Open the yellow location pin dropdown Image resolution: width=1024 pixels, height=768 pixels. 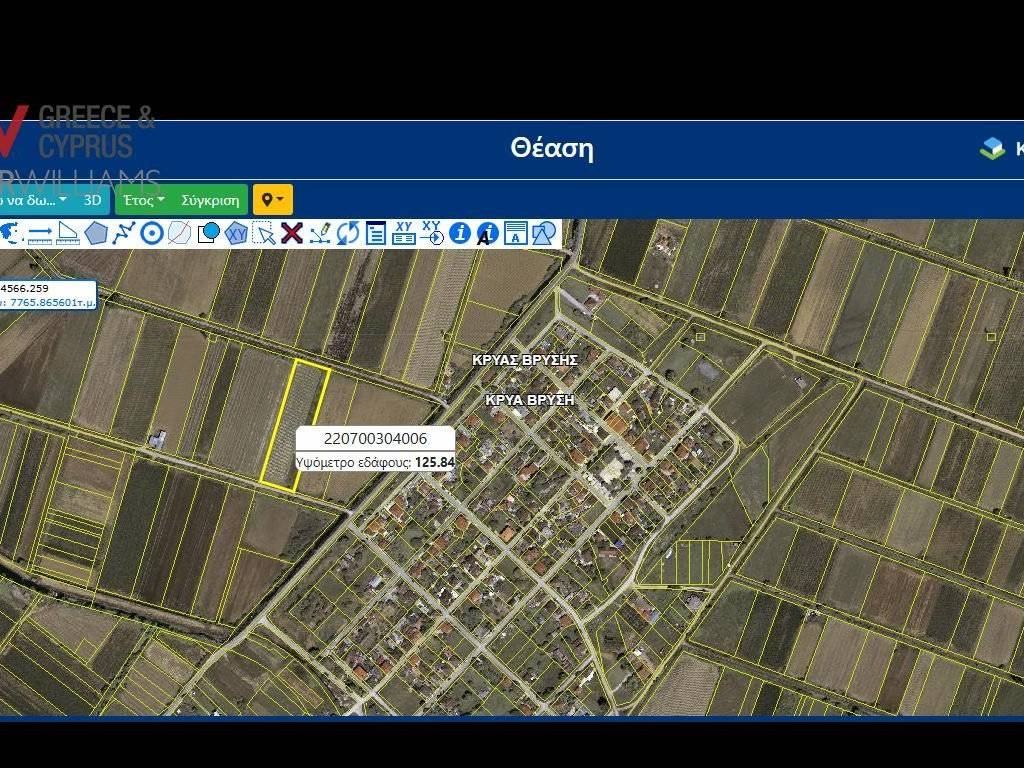coord(272,200)
